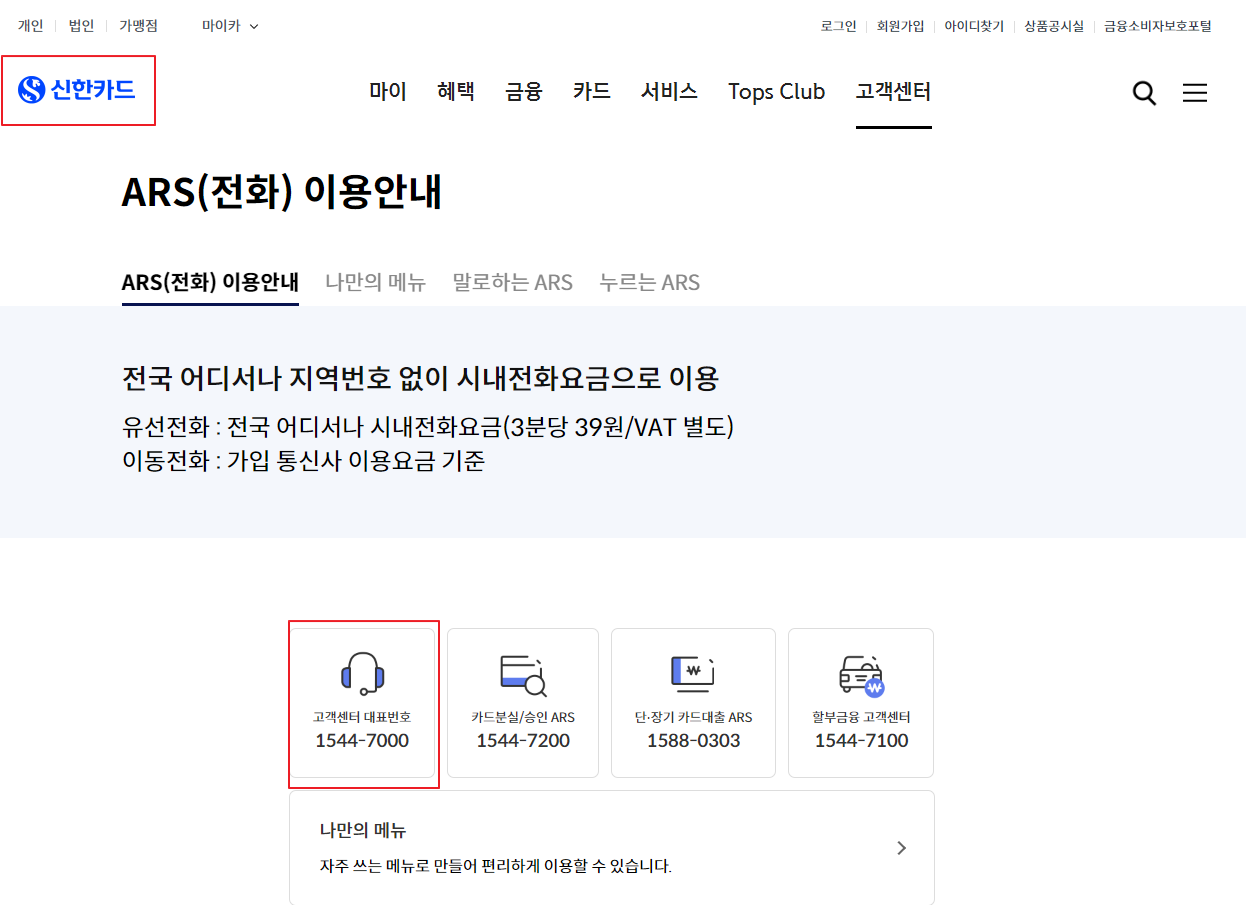Click the card search icon for 카드분실/승인 ARS
The height and width of the screenshot is (905, 1246).
[523, 675]
